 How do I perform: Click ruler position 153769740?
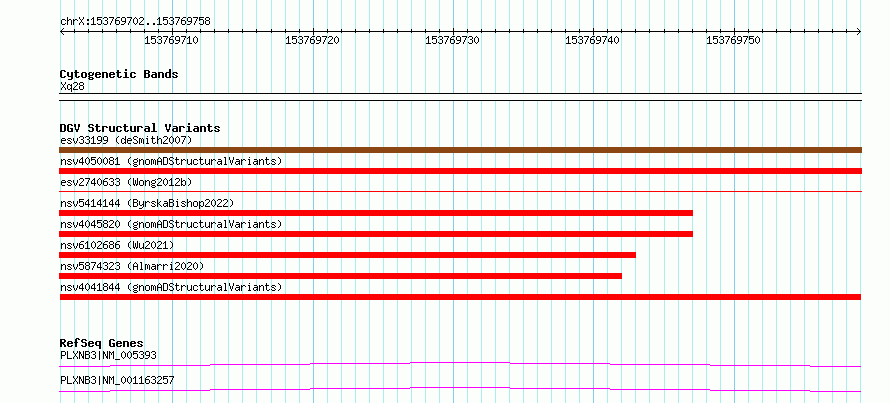593,40
